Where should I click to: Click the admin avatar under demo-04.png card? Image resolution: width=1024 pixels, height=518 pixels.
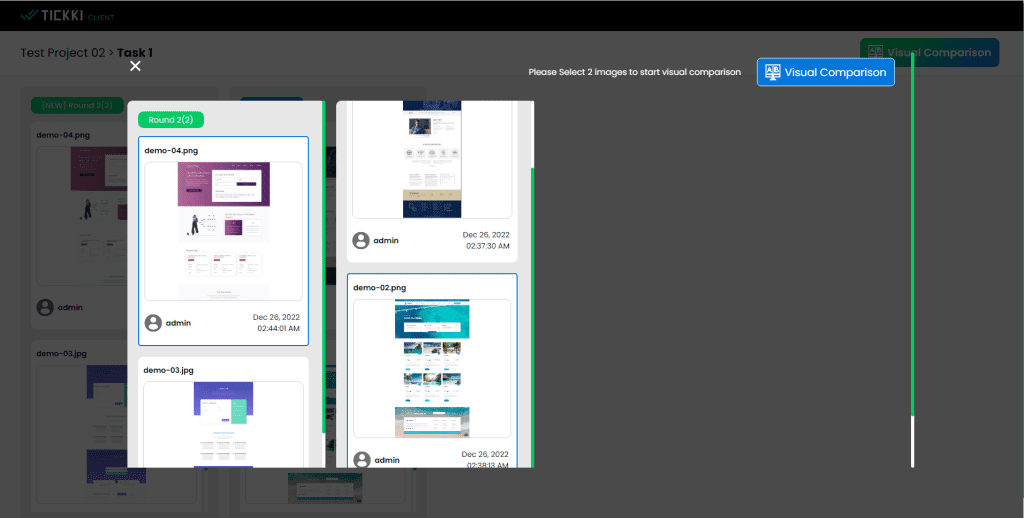click(153, 323)
